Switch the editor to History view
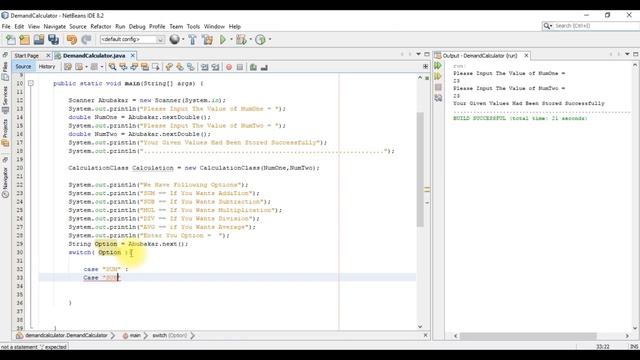The height and width of the screenshot is (360, 640). pyautogui.click(x=47, y=67)
